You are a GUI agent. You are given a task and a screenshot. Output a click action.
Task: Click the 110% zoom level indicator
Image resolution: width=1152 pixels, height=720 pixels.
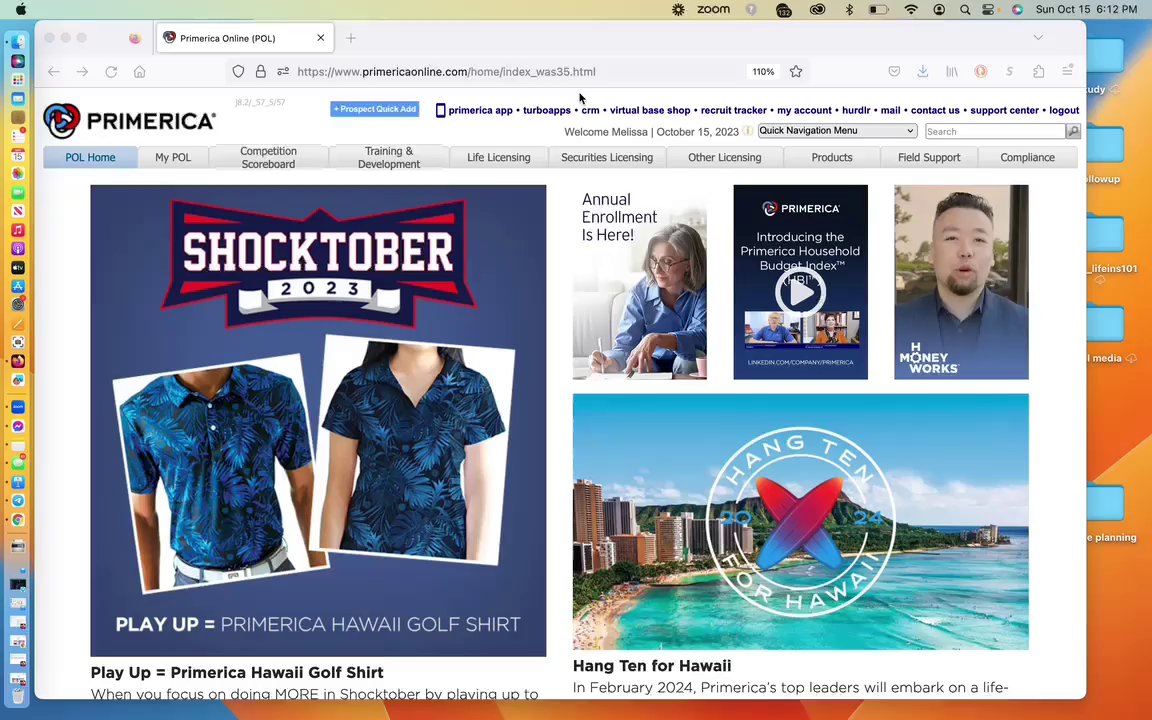coord(763,71)
